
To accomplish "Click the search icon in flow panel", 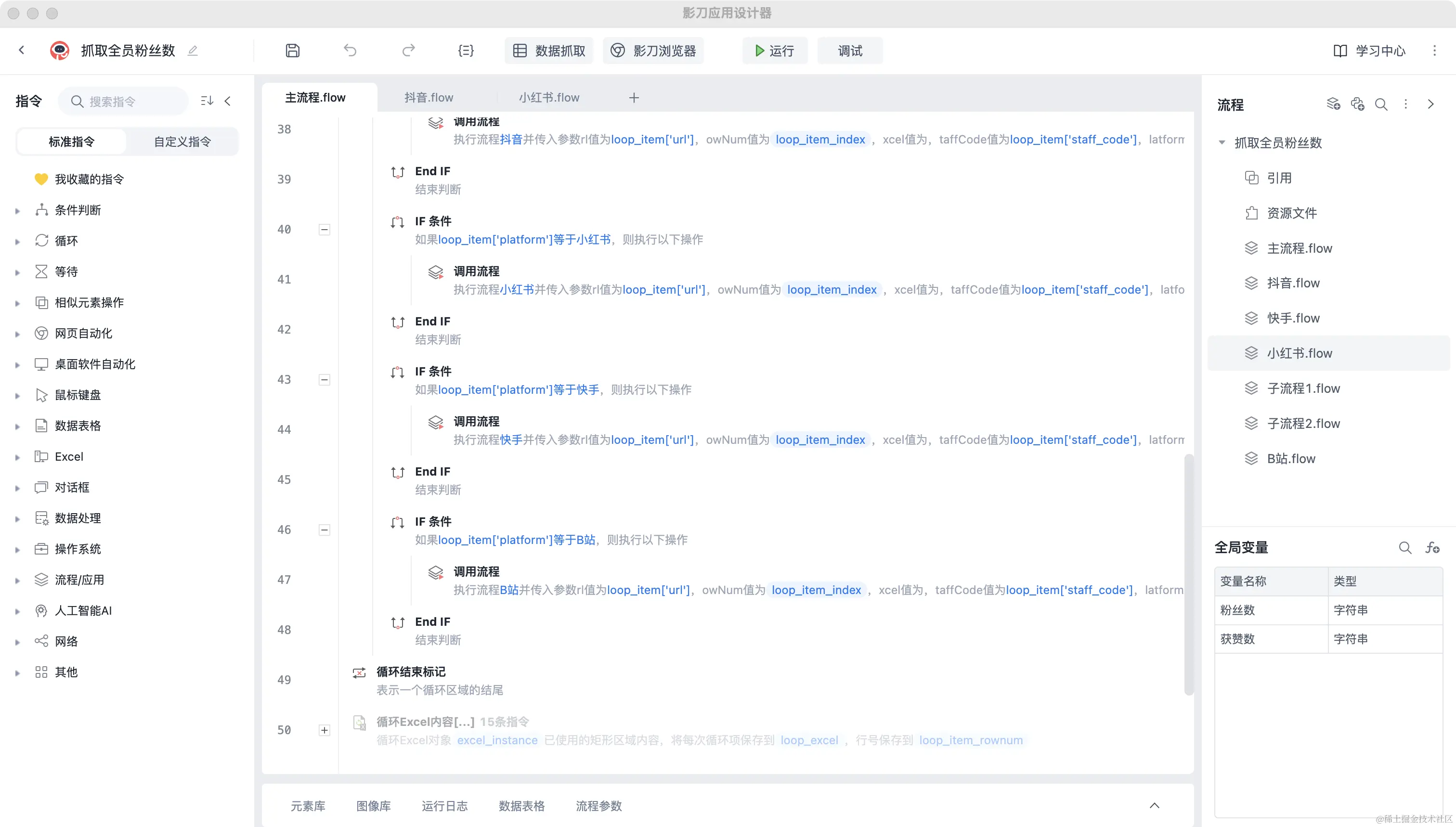I will point(1381,104).
